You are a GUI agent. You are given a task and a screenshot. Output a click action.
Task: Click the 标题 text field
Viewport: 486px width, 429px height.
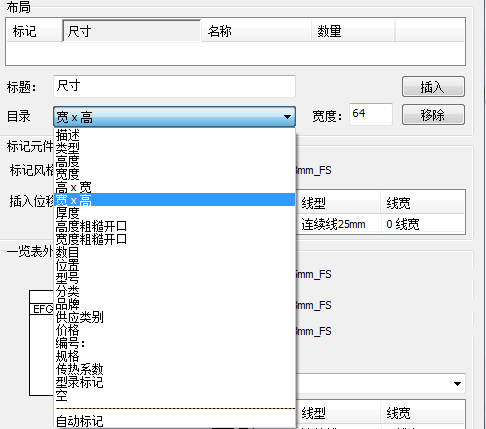coord(174,86)
